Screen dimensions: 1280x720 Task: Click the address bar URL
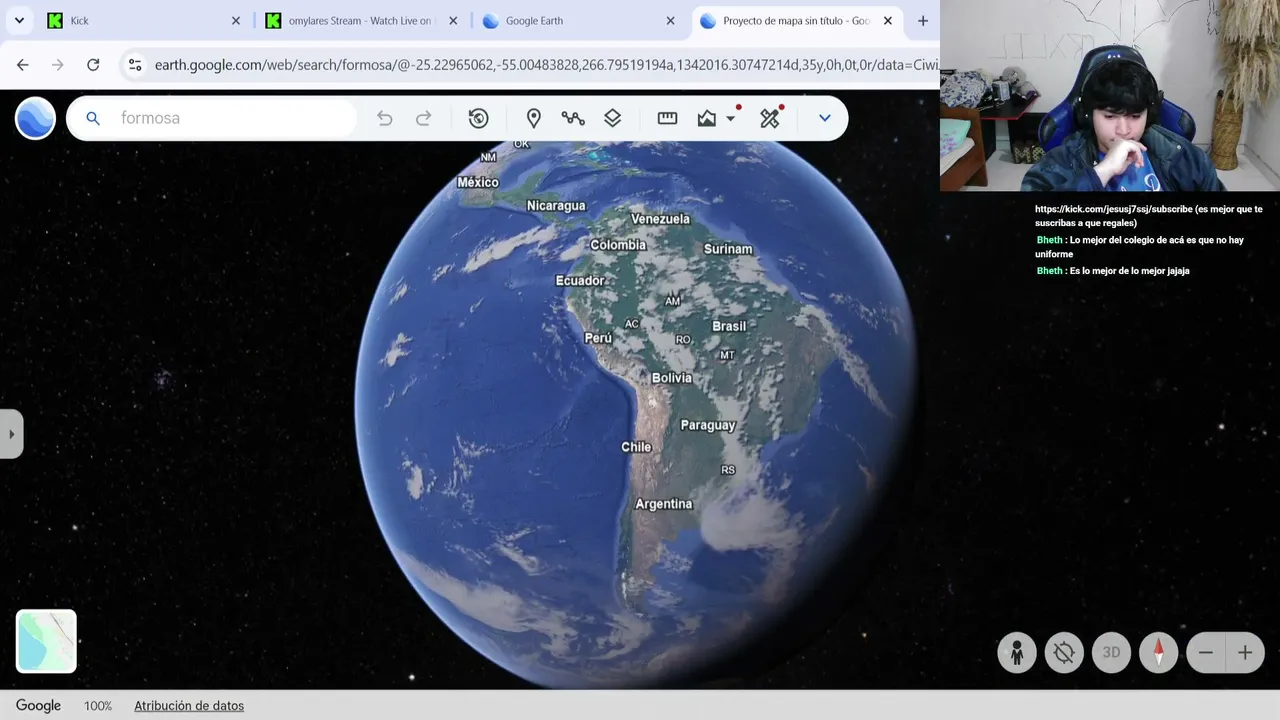tap(546, 65)
